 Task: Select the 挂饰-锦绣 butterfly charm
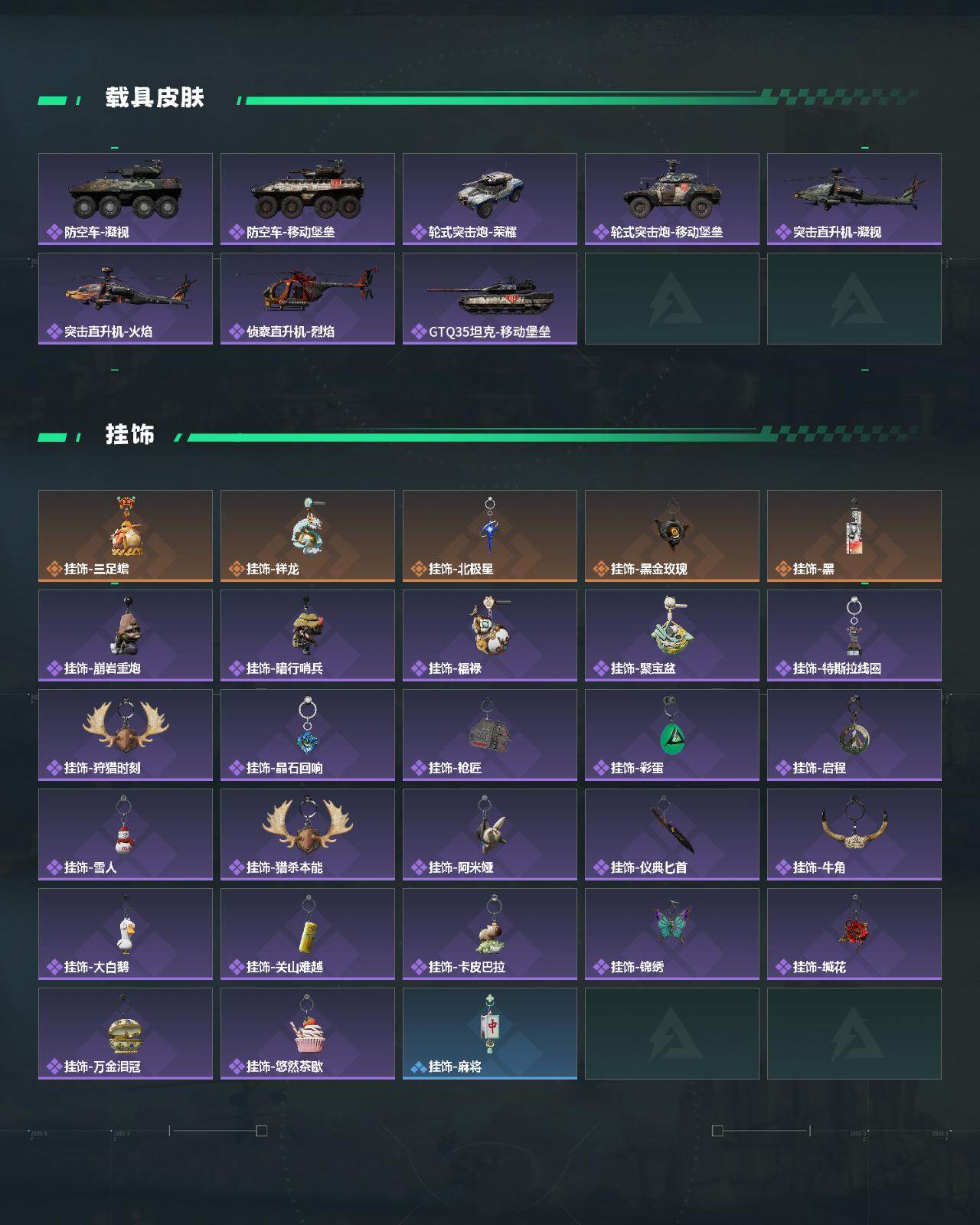click(x=672, y=934)
